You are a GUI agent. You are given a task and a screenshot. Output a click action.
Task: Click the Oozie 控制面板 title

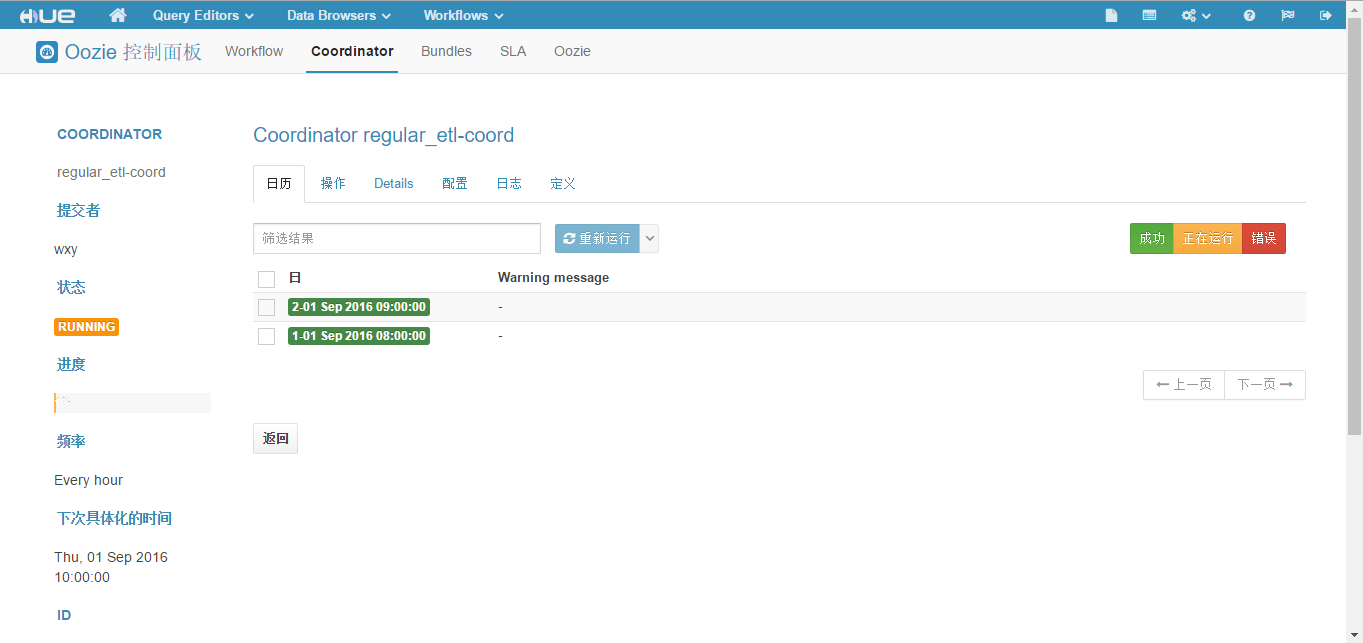[133, 52]
